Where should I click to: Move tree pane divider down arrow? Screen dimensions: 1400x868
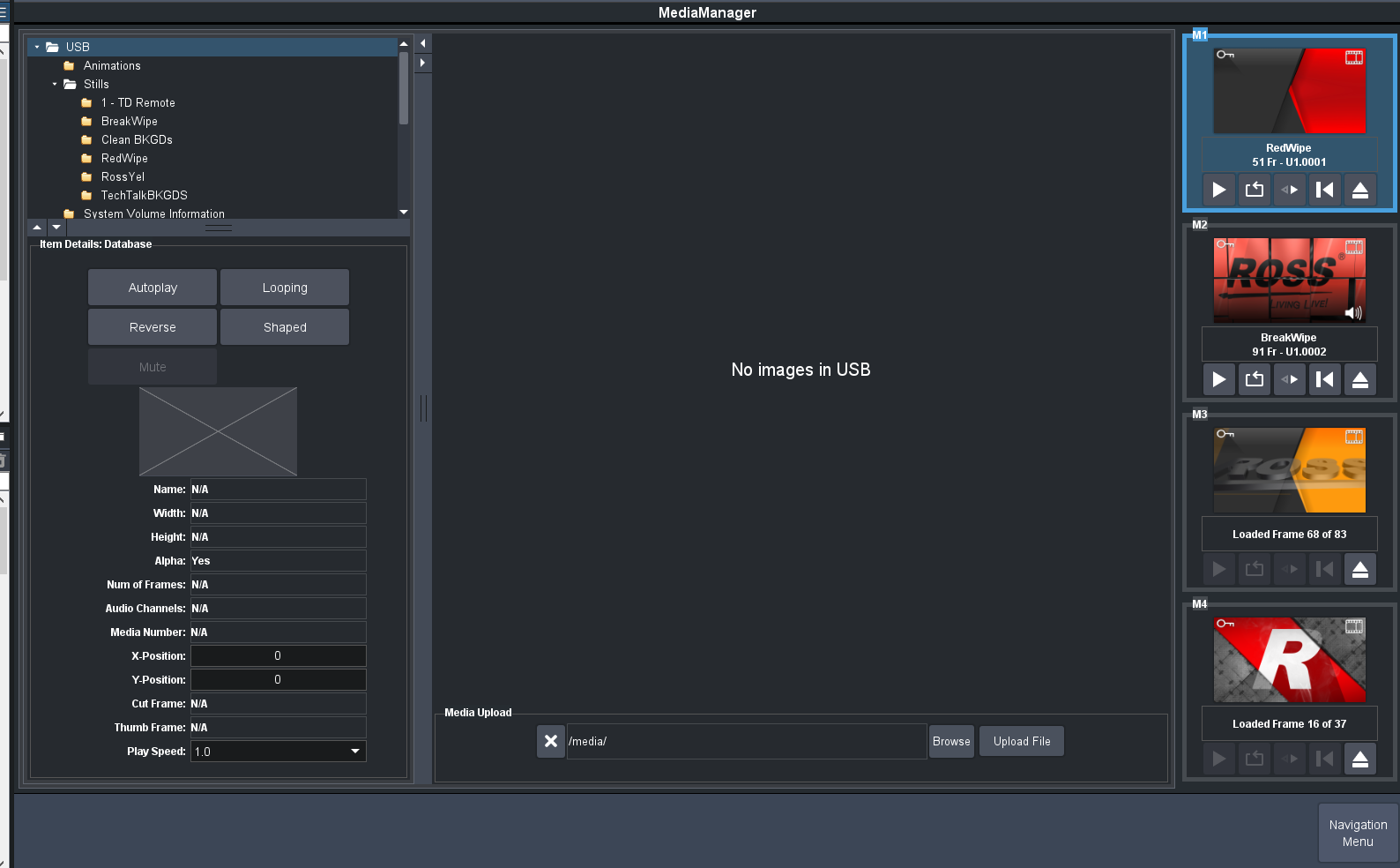click(56, 228)
